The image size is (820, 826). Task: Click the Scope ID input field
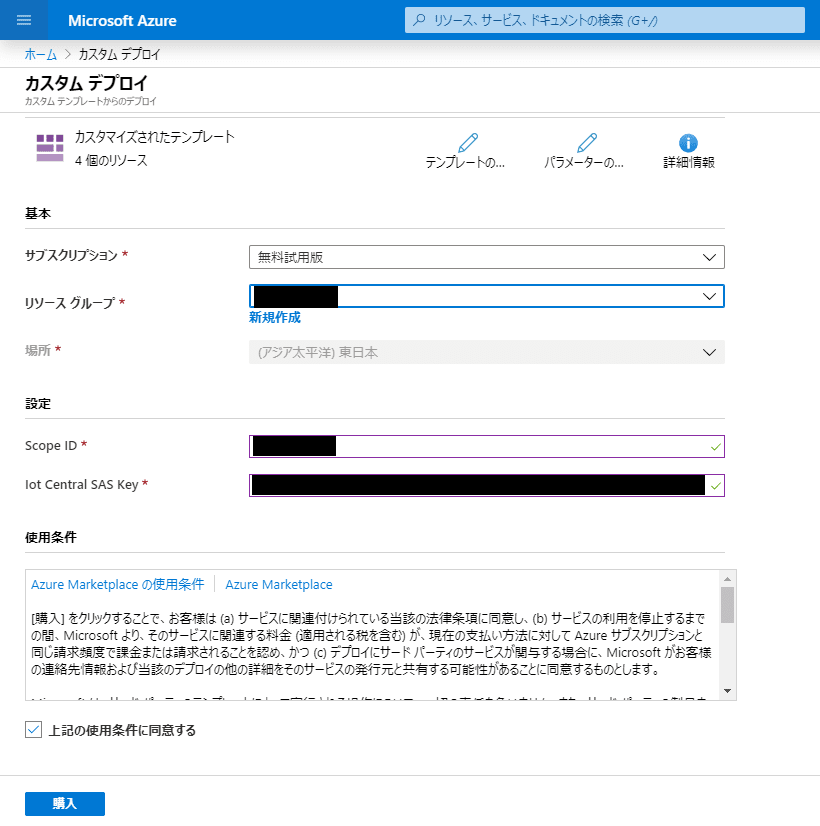487,446
